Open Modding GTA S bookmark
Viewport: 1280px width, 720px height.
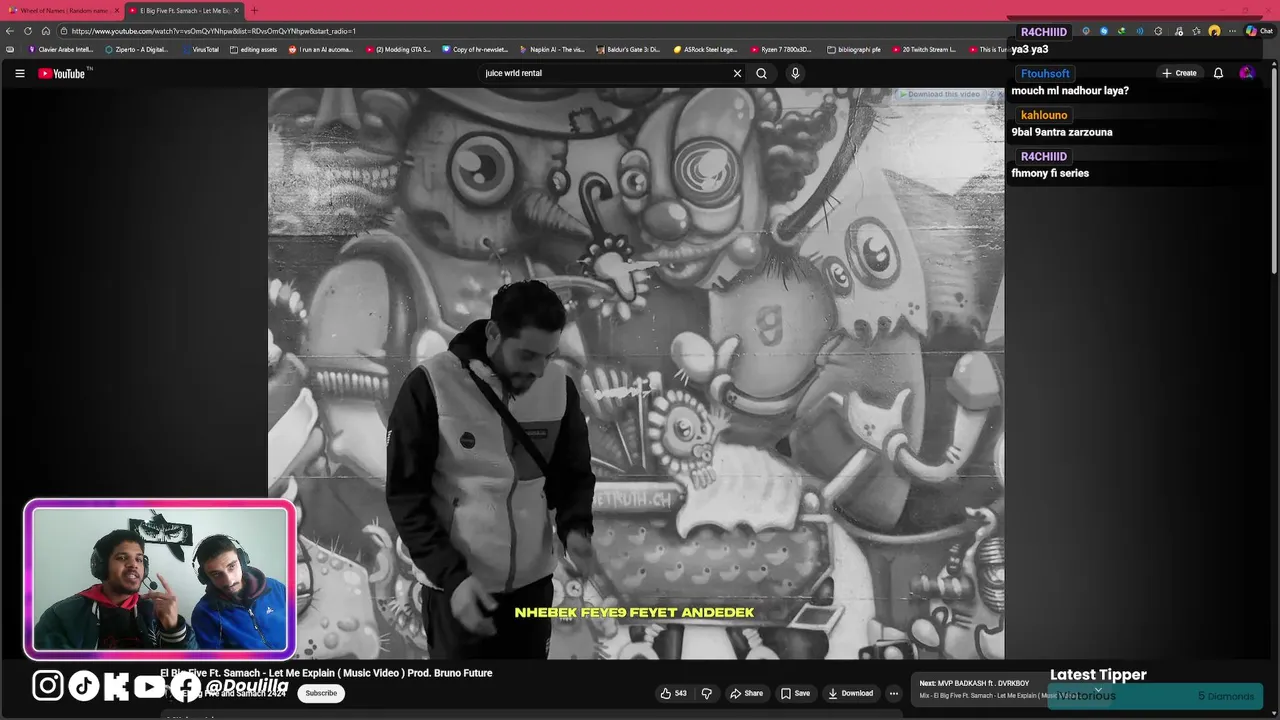tap(398, 49)
